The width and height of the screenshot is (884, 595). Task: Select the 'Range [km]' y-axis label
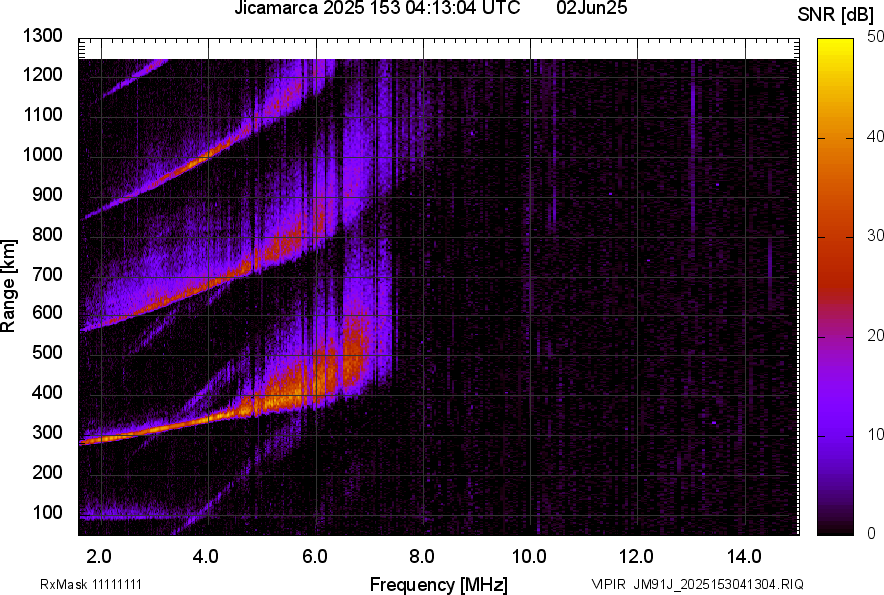[9, 287]
